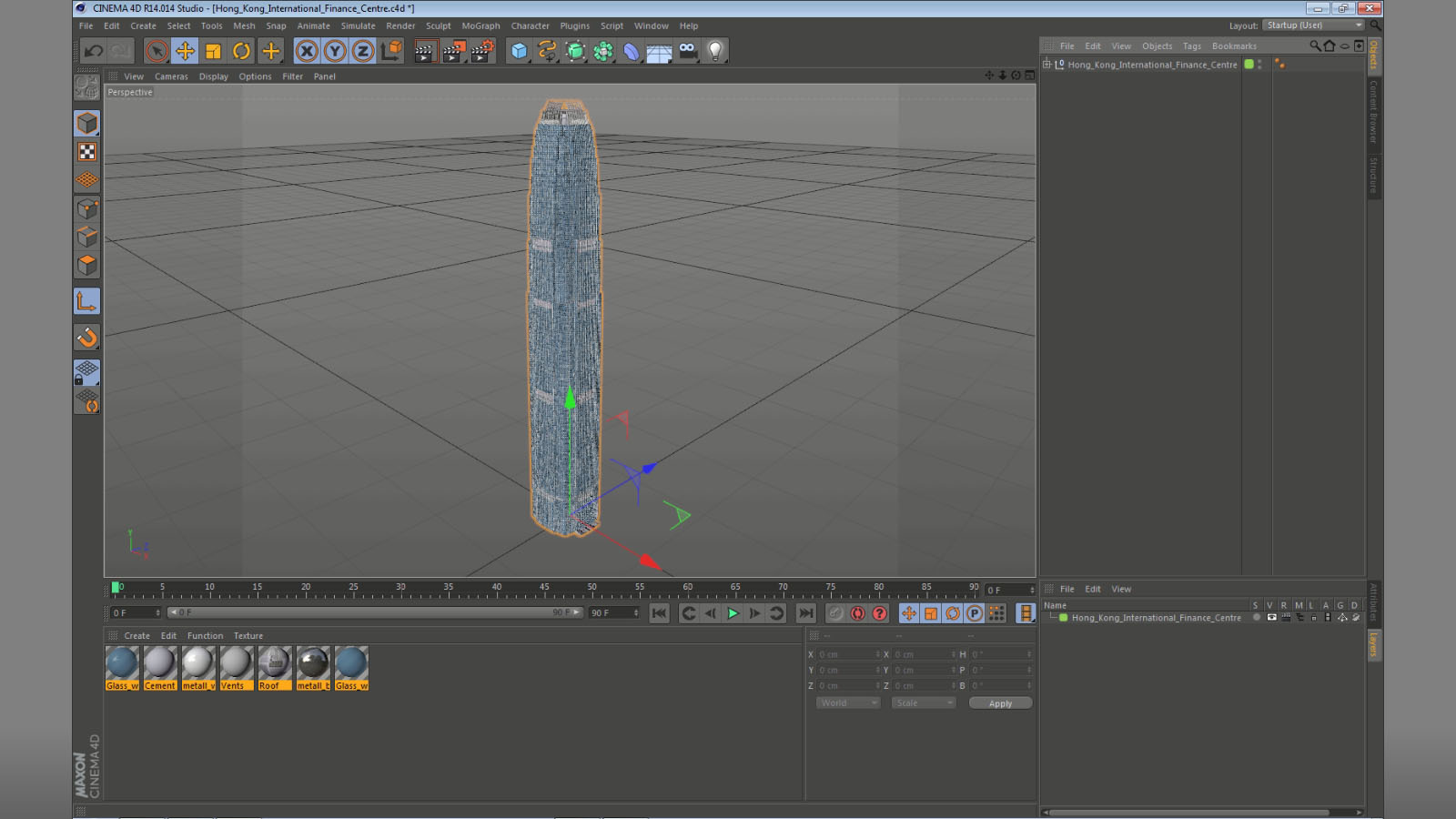Screen dimensions: 1456x819
Task: Toggle scale keyframe recording button
Action: tap(931, 613)
